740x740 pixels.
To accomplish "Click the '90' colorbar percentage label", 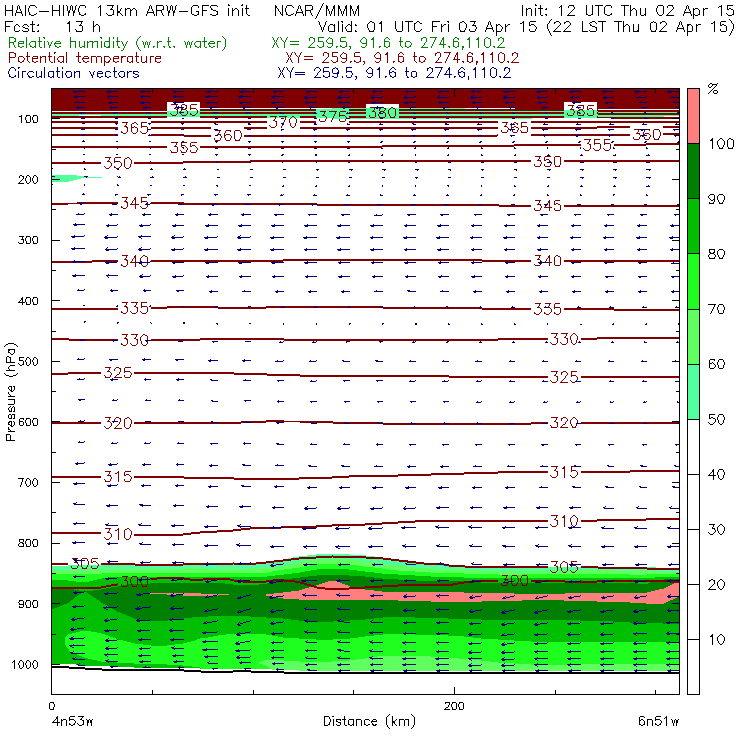I will [716, 199].
